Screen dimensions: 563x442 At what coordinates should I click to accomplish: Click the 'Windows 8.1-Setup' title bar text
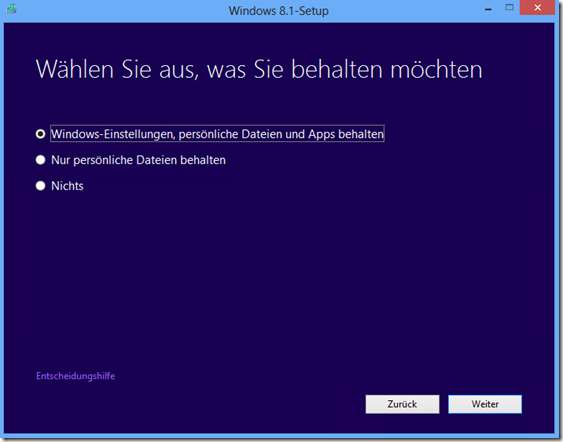click(x=279, y=11)
